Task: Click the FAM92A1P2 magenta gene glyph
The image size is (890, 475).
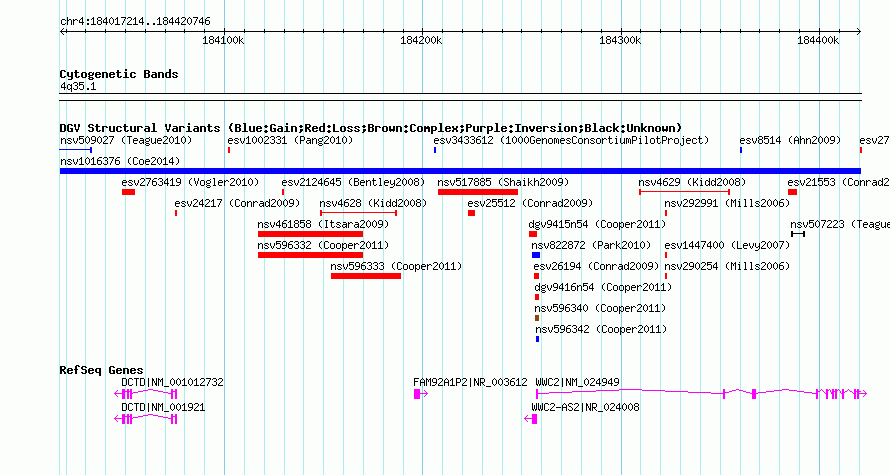Action: 421,394
